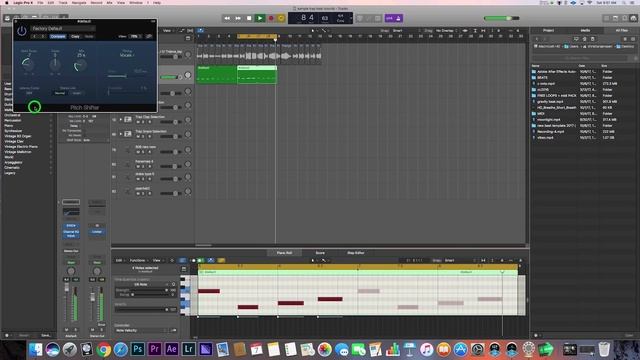The image size is (640, 360).
Task: Open the Timing Vocals dropdown in Pitch Shifter
Action: [x=127, y=55]
